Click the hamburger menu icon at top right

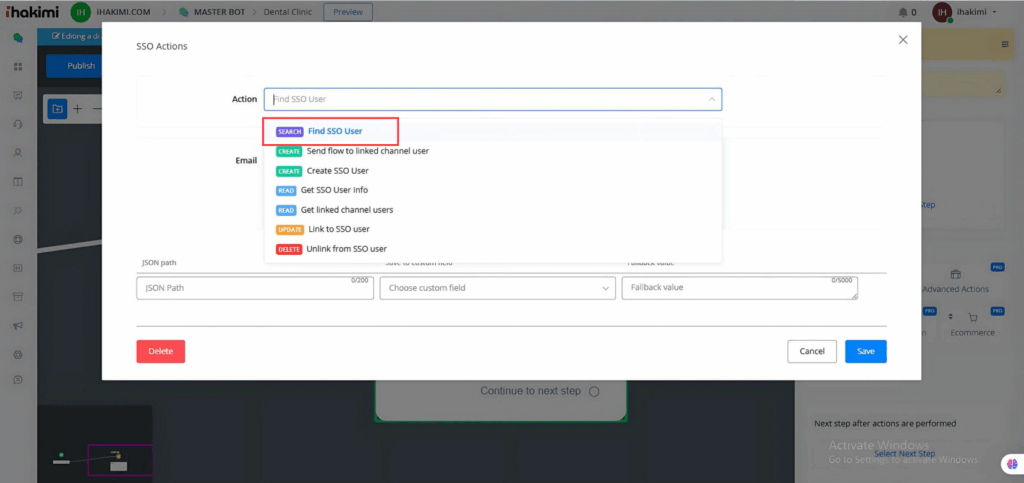1005,44
